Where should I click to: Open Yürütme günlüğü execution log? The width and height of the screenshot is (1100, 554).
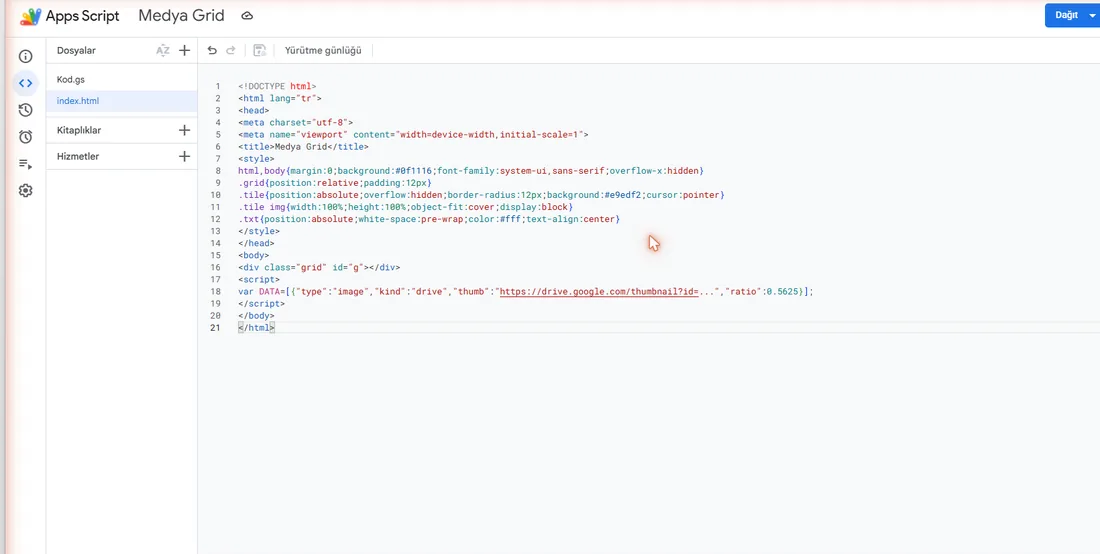[x=323, y=50]
